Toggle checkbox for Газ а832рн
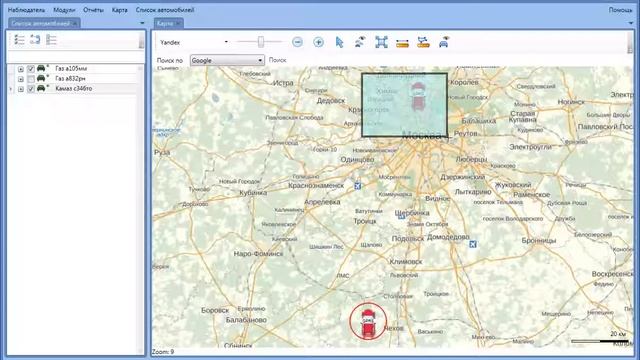This screenshot has width=640, height=360. [31, 79]
